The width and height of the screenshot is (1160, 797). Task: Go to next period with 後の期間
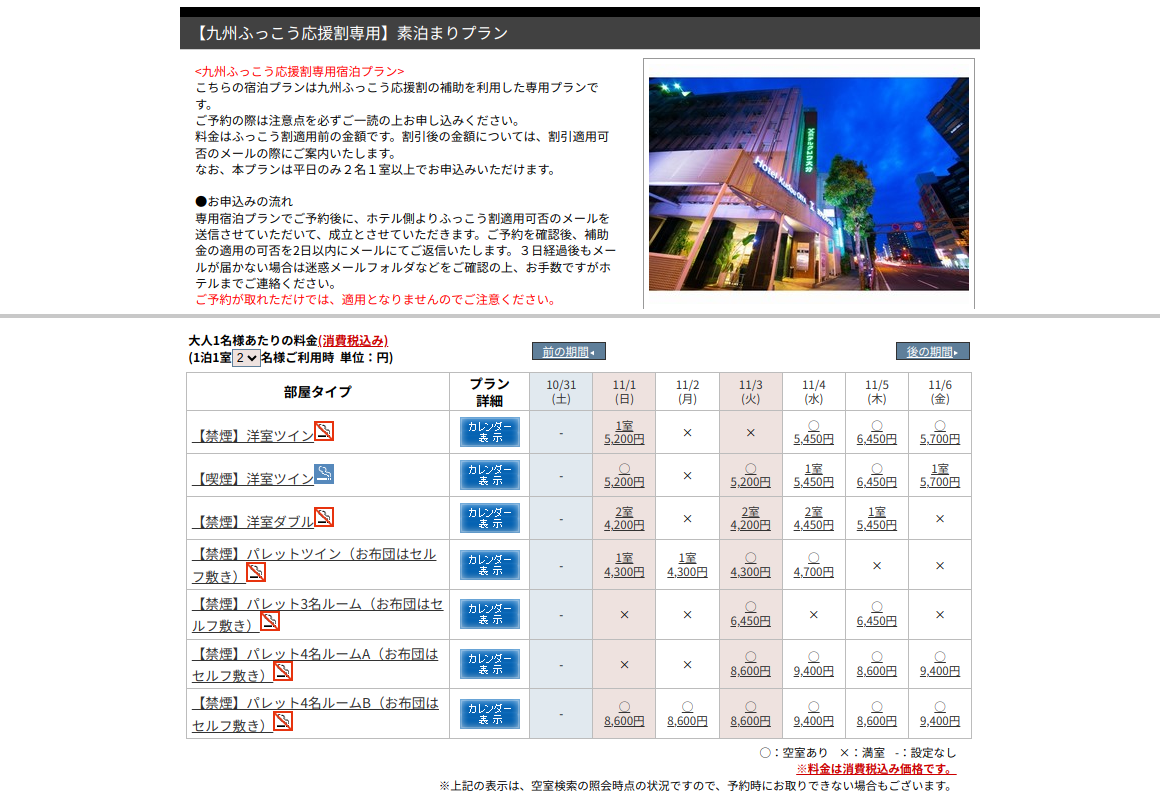[932, 352]
